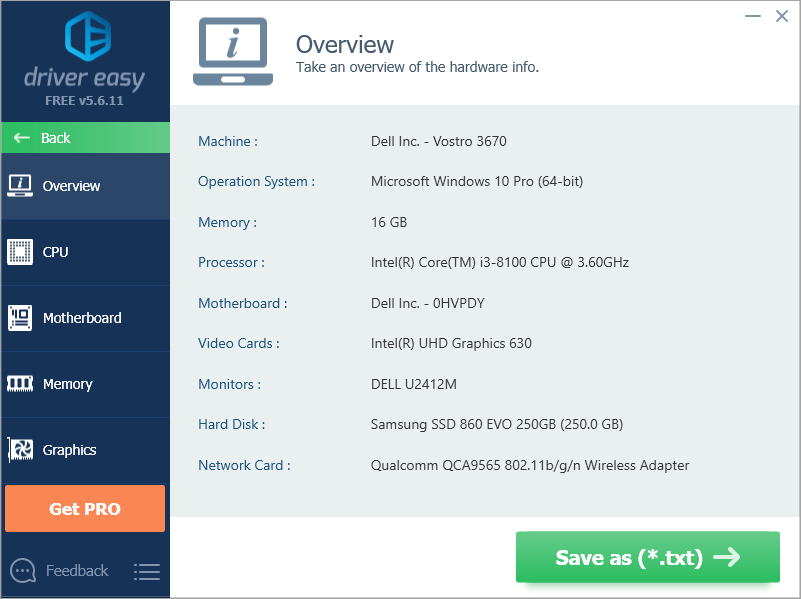Click the large Overview header laptop icon
Viewport: 801px width, 599px height.
click(x=233, y=52)
